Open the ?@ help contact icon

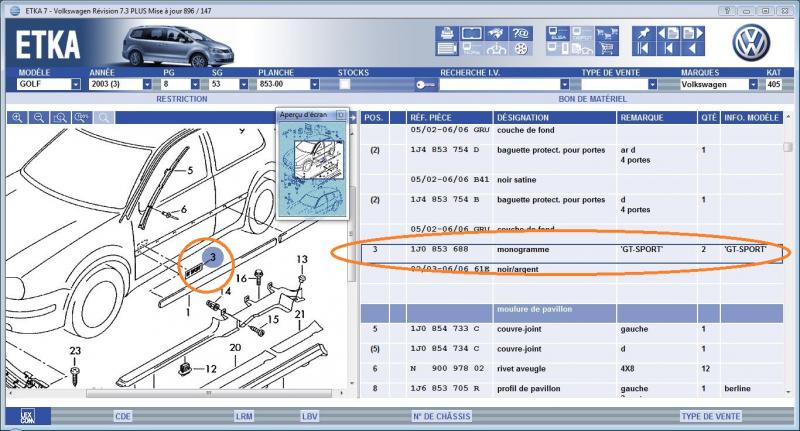pos(520,33)
